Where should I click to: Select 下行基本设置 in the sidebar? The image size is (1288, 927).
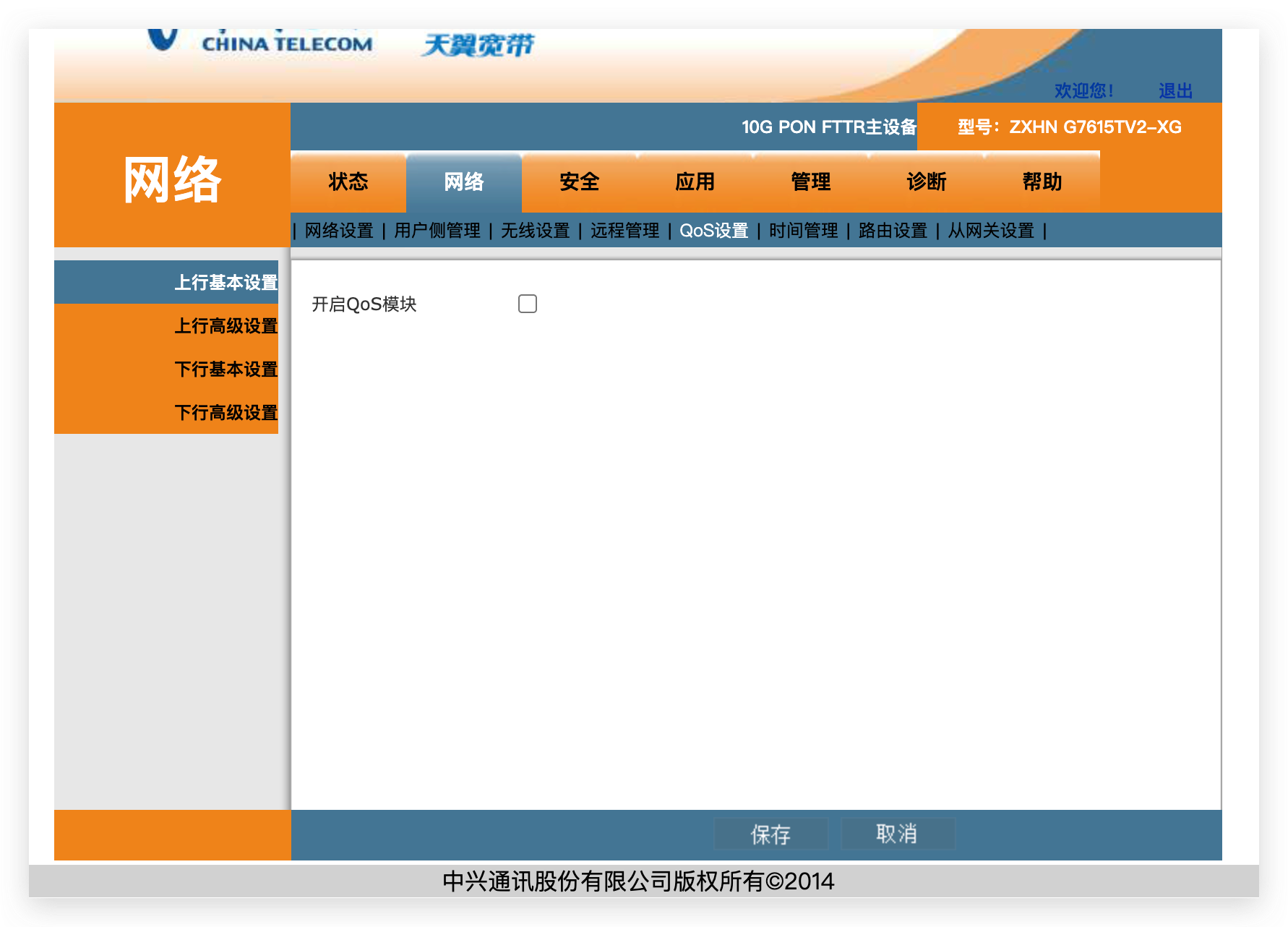pyautogui.click(x=226, y=369)
